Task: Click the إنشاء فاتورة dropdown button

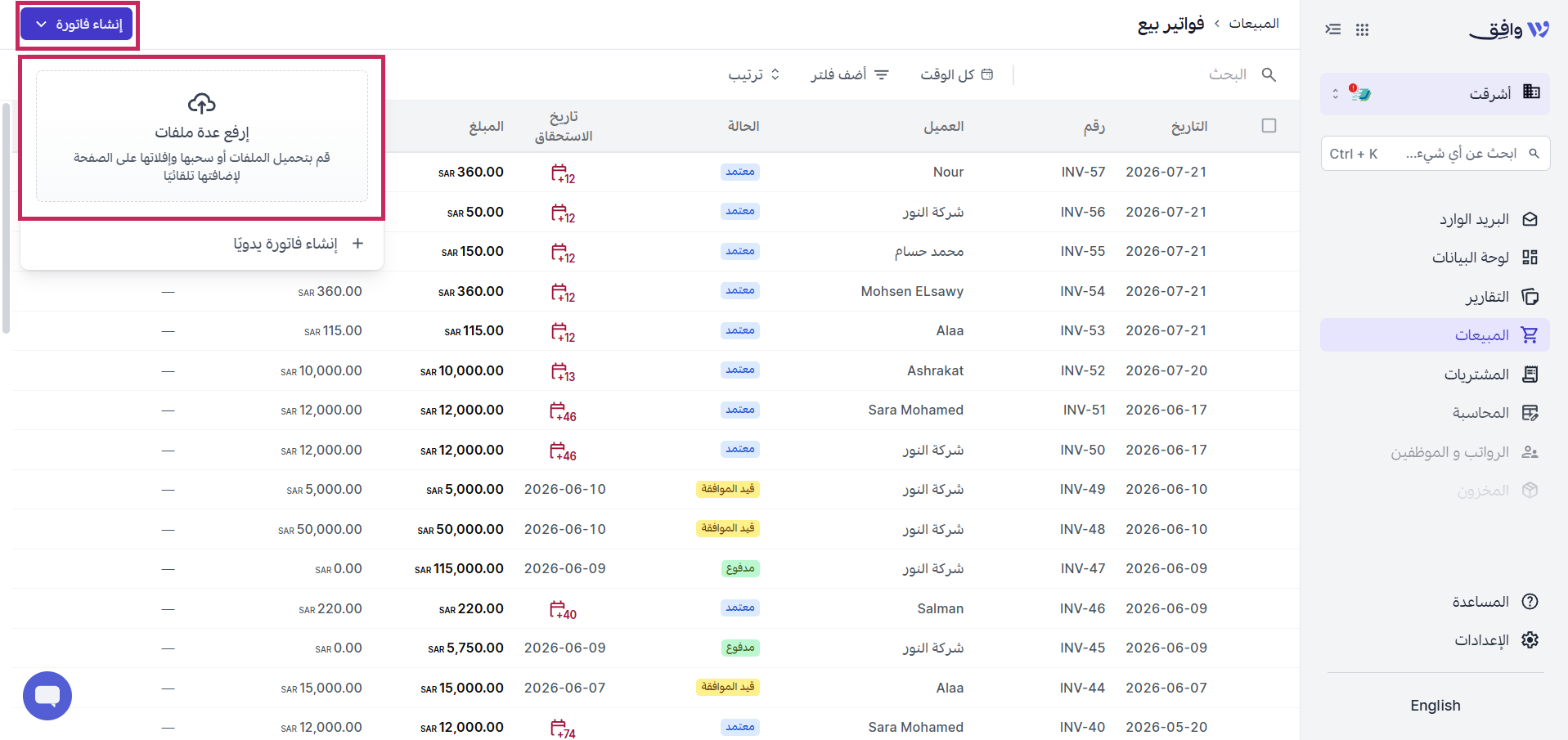Action: [x=77, y=25]
